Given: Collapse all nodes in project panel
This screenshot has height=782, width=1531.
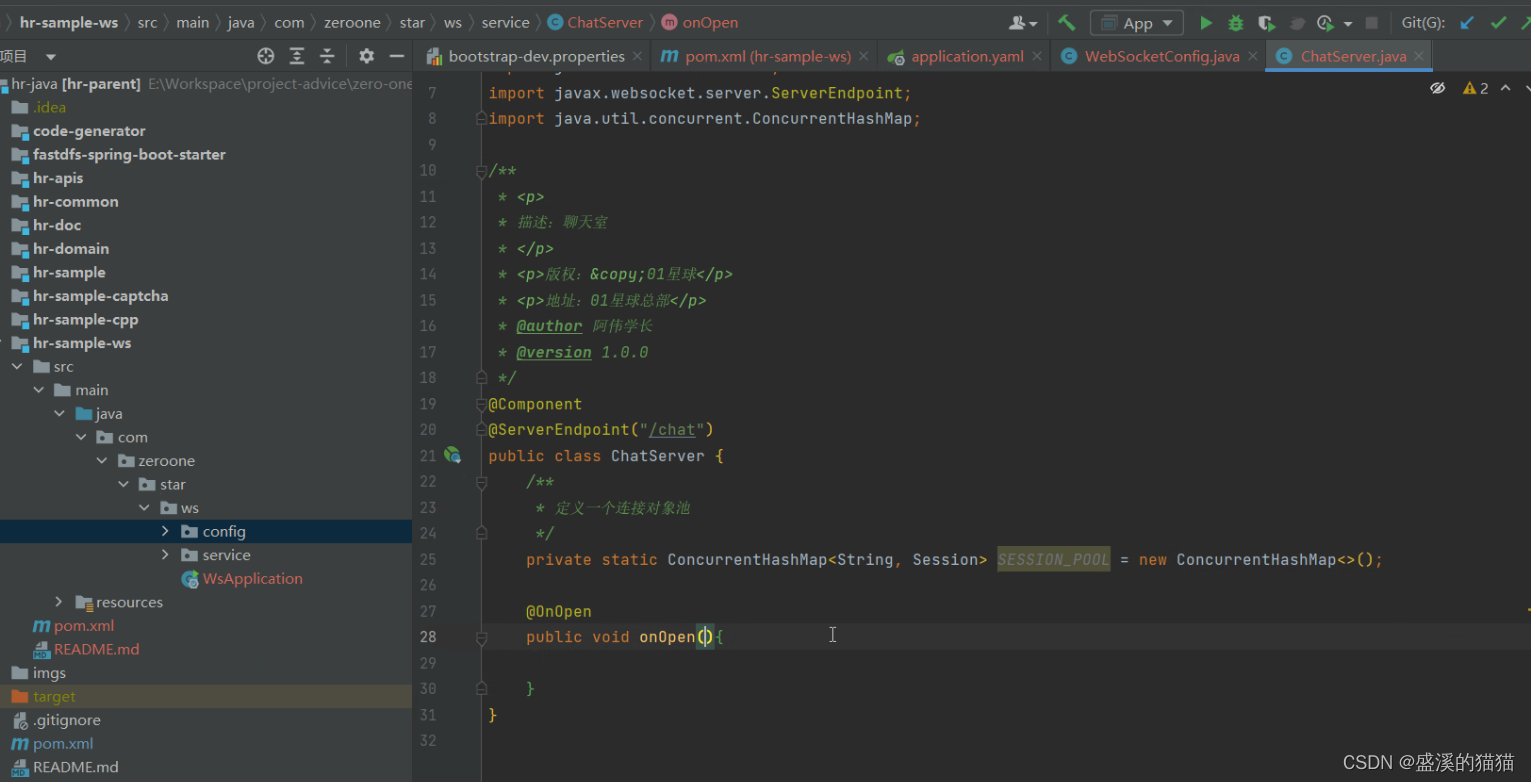Looking at the screenshot, I should coord(327,56).
